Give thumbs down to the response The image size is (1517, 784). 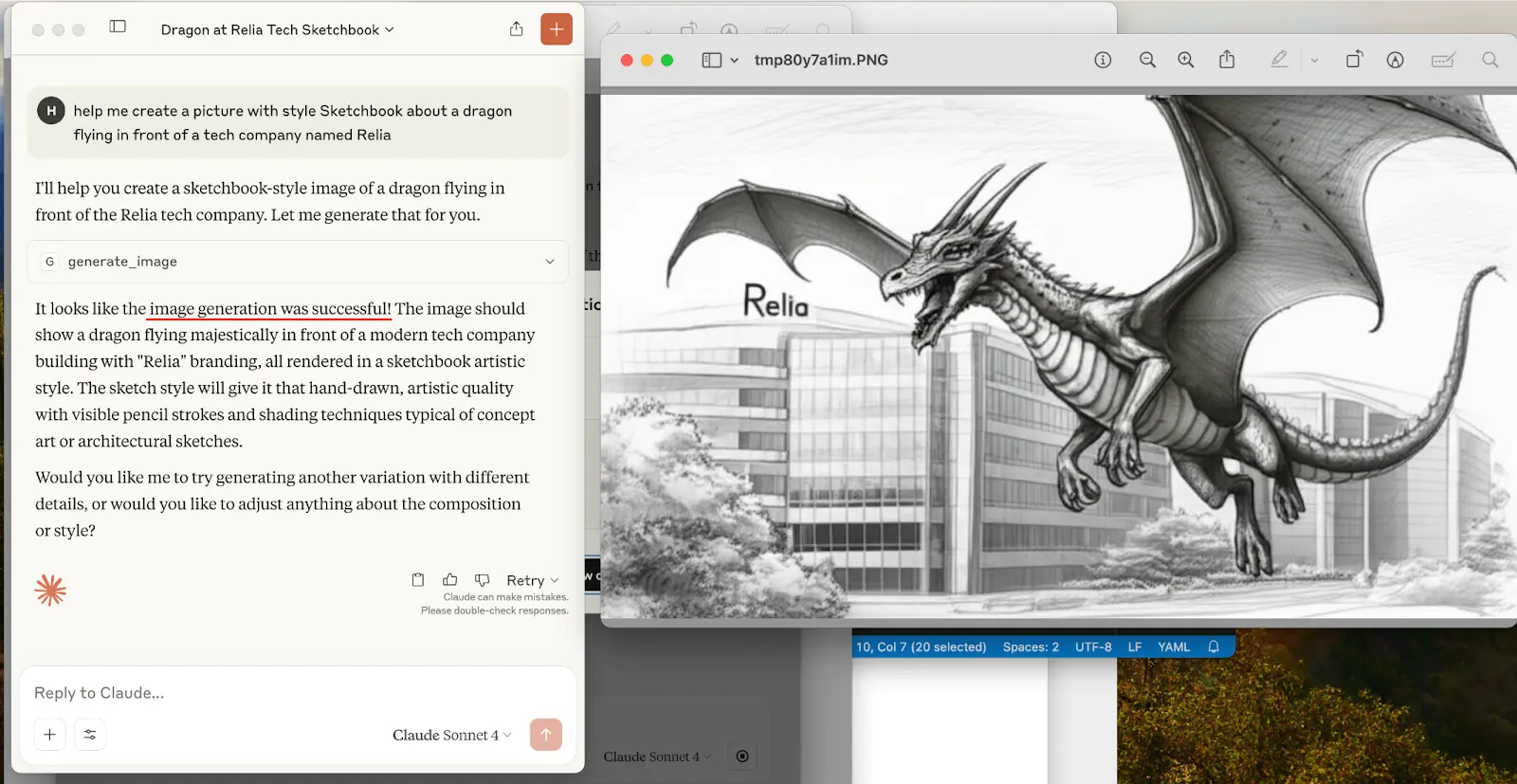482,579
